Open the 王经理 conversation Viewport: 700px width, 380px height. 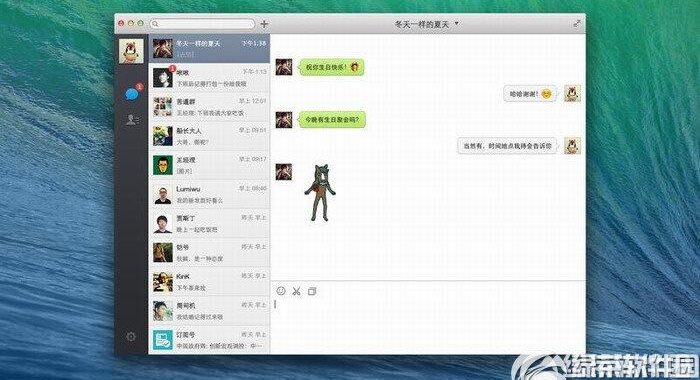click(x=209, y=165)
